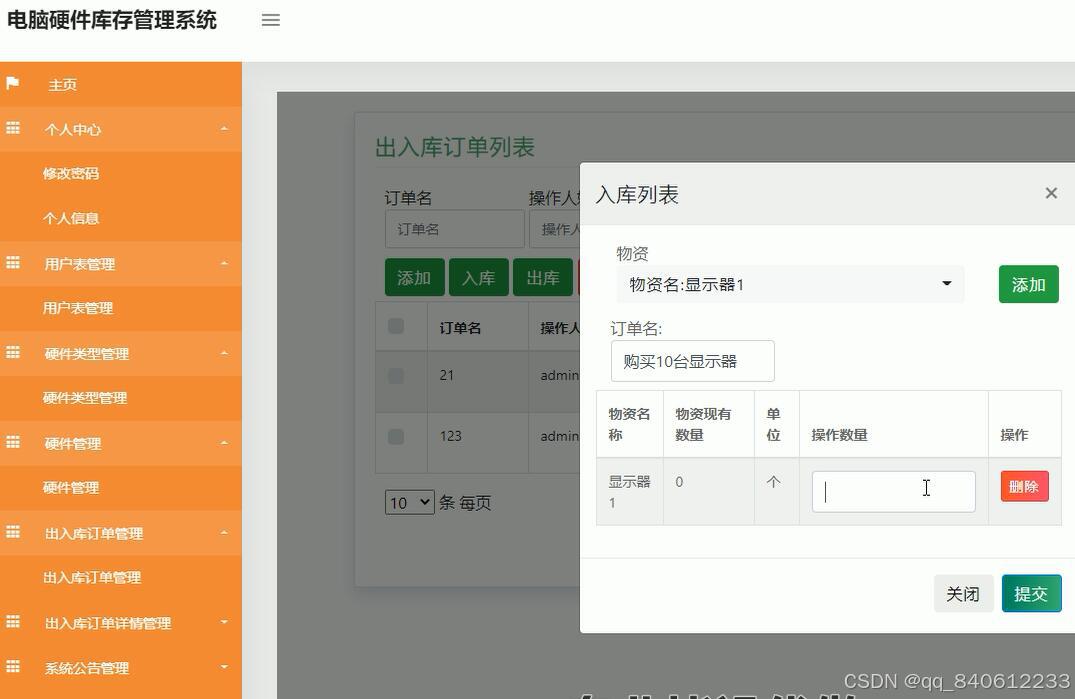
Task: Click the grid icon next to 系统公告管理
Action: click(x=14, y=667)
